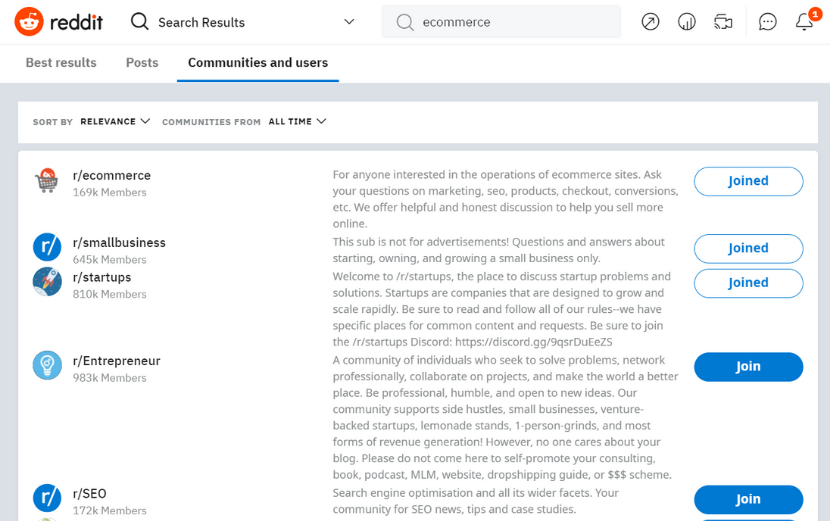
Task: Open the All chart icon
Action: 687,22
